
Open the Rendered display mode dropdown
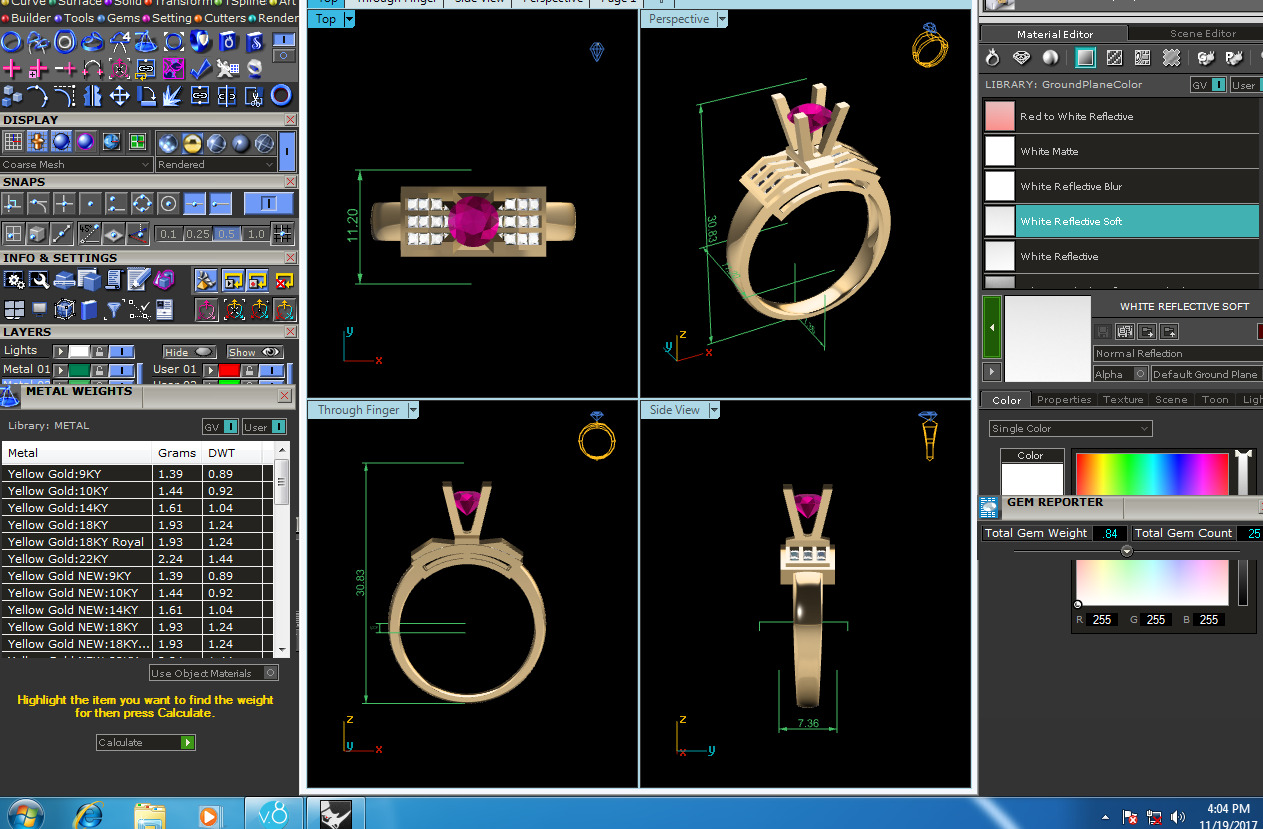(x=216, y=164)
